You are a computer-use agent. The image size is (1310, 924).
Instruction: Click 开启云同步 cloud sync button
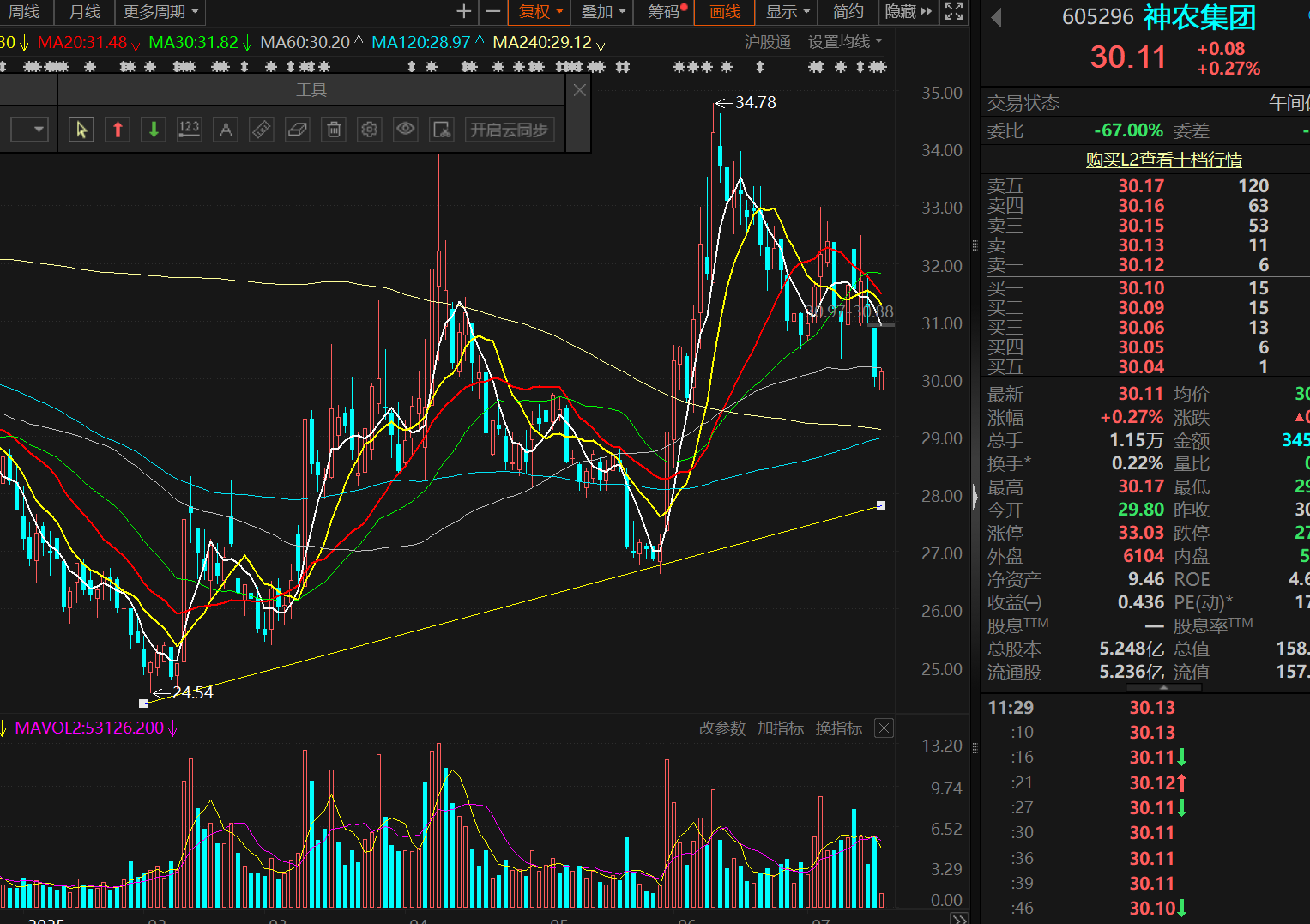pos(509,130)
